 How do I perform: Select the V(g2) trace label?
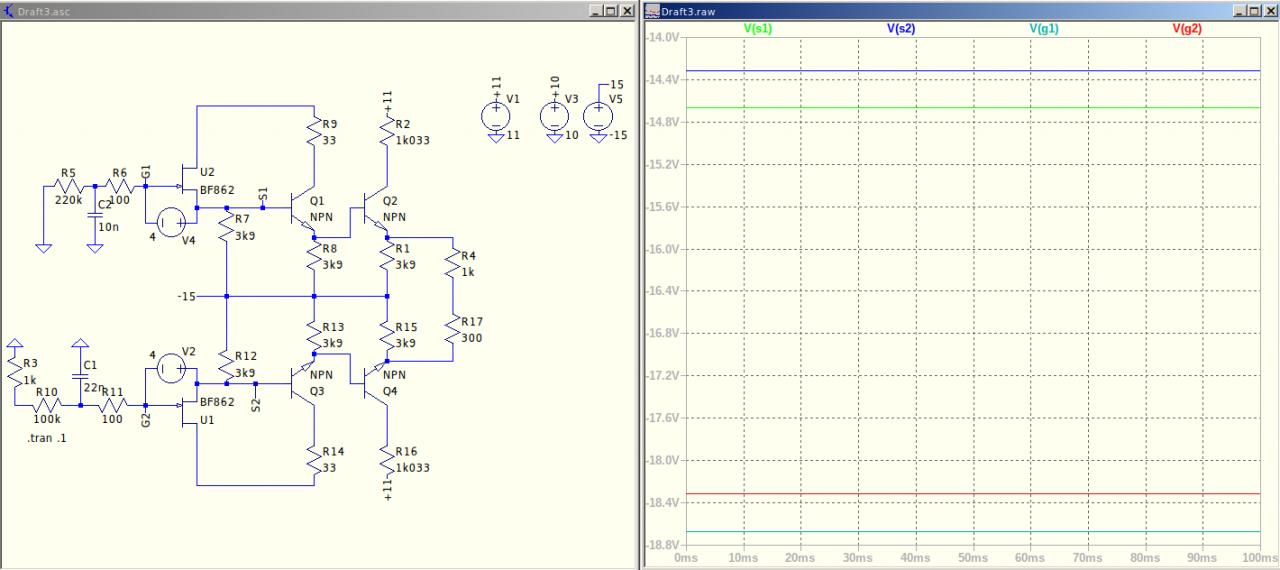click(x=1187, y=29)
